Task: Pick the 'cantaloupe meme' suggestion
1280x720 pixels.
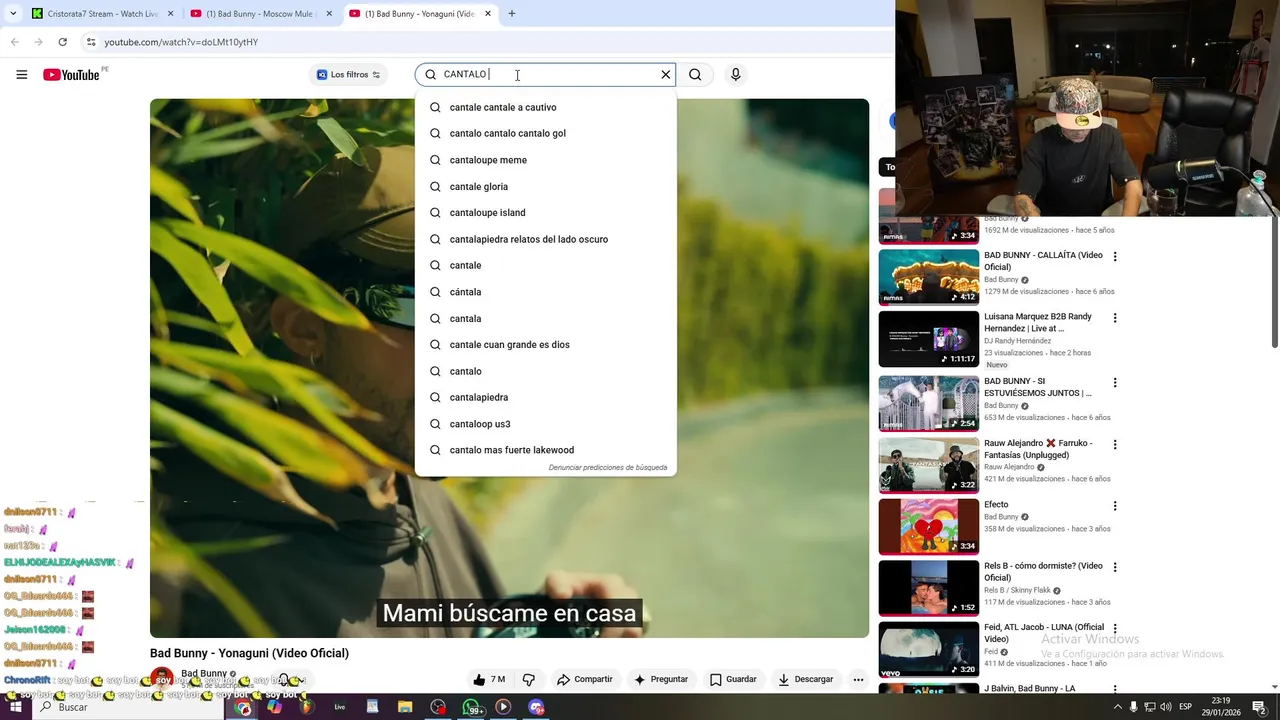Action: tap(546, 160)
